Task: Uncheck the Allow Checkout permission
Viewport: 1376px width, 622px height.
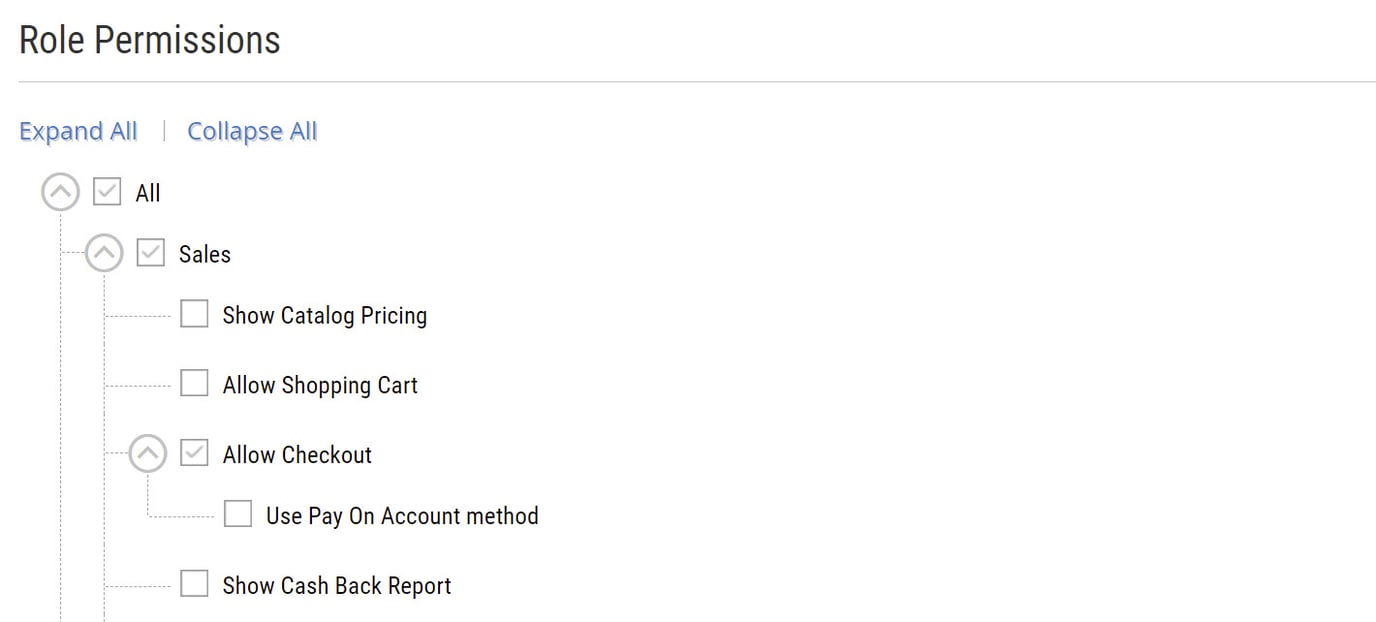Action: pyautogui.click(x=194, y=453)
